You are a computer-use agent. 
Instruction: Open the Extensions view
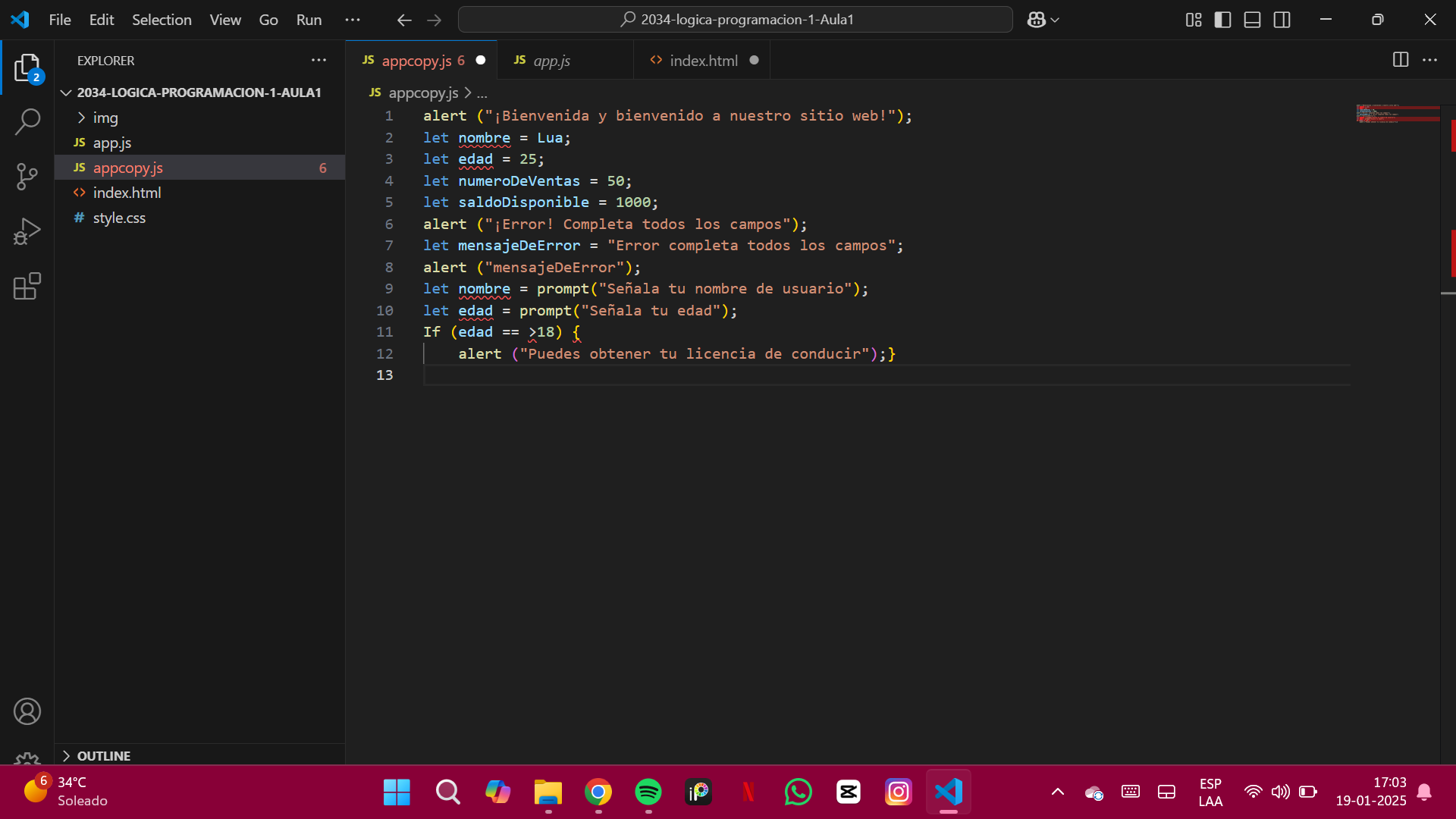click(27, 286)
